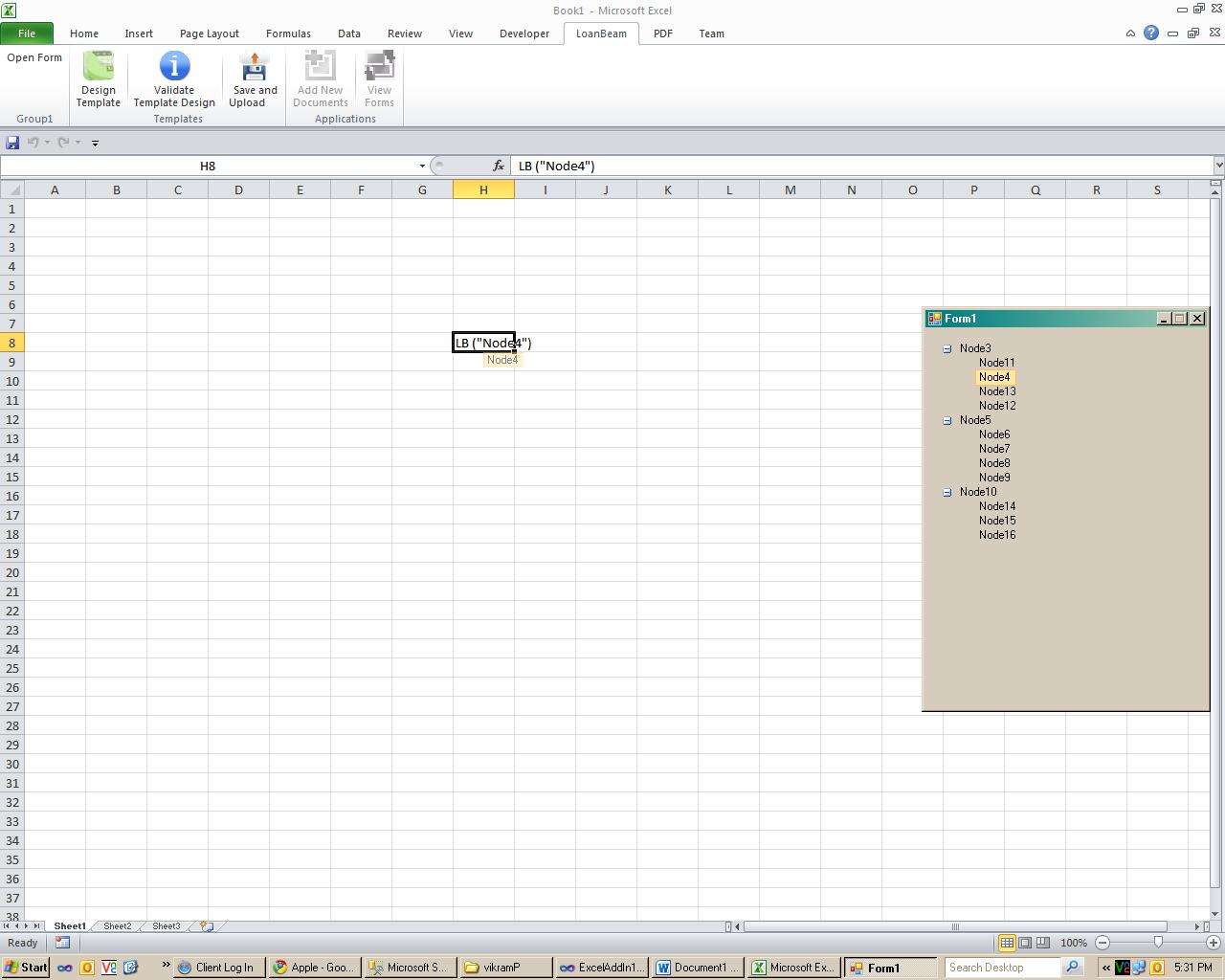The width and height of the screenshot is (1225, 980).
Task: Go to last sheet navigation arrow
Action: tap(37, 926)
